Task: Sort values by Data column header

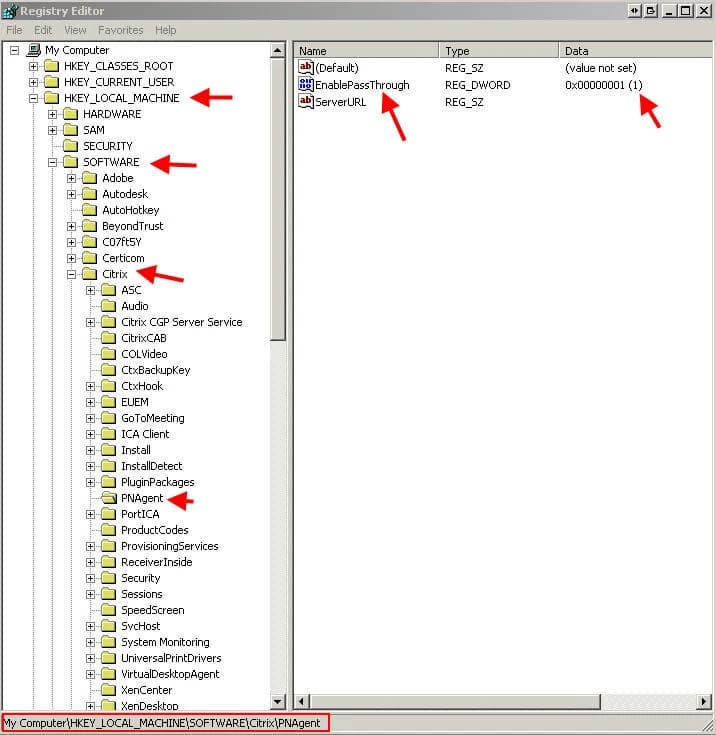Action: pyautogui.click(x=635, y=50)
